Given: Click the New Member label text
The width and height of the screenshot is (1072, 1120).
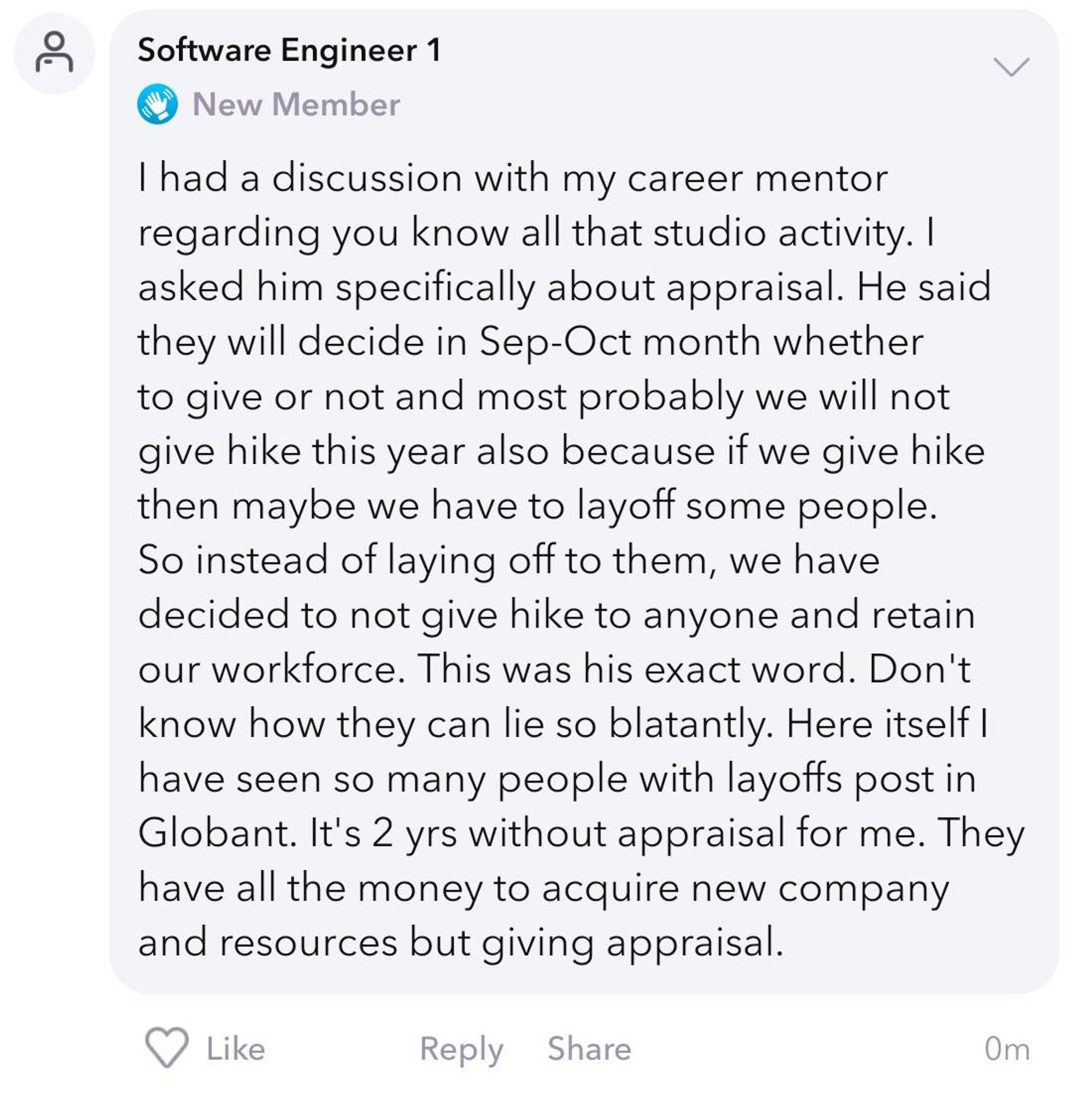Looking at the screenshot, I should (x=296, y=104).
